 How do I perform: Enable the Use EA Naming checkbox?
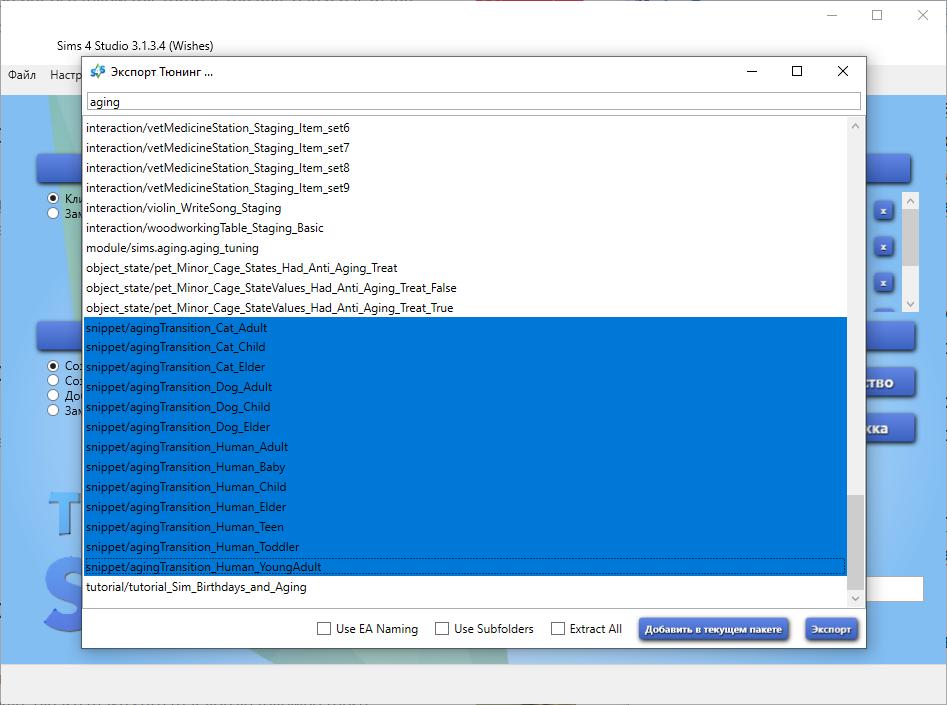324,629
